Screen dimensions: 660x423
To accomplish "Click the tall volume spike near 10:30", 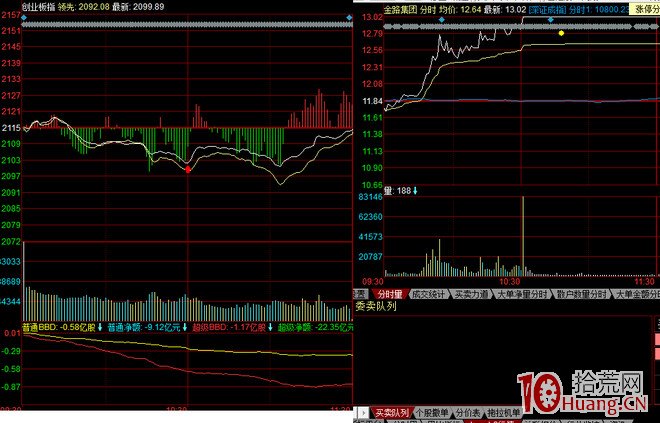I will 523,236.
